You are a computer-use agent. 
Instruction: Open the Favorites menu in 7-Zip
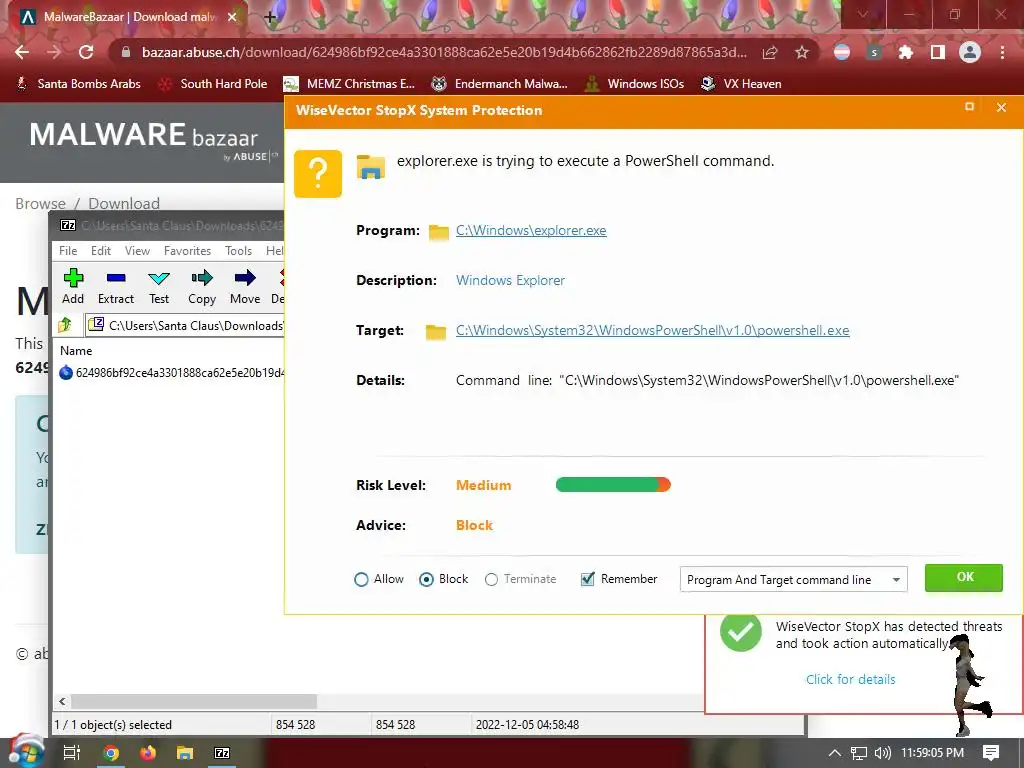187,251
